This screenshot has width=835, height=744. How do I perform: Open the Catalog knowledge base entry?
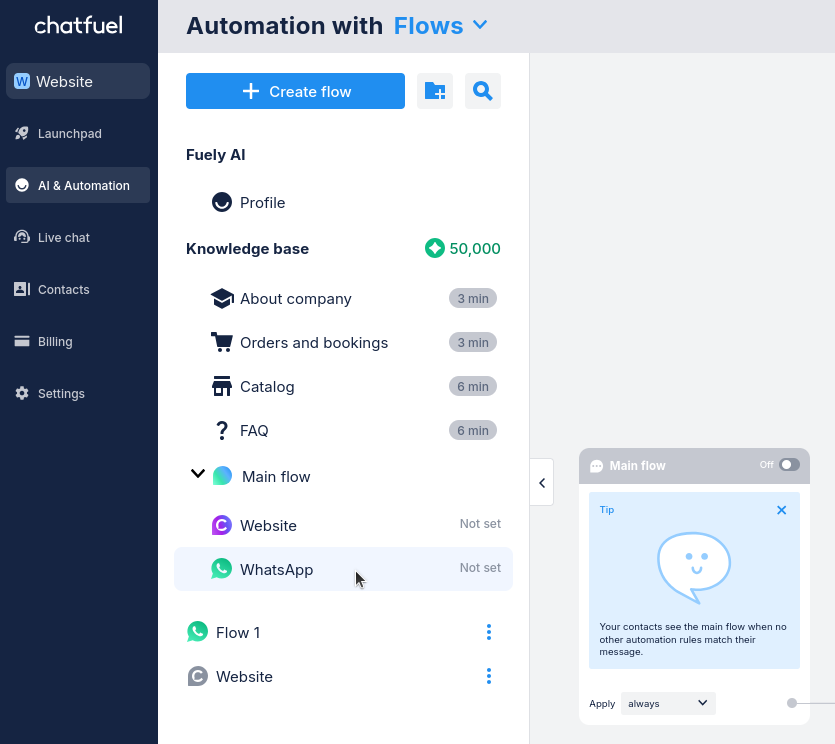point(267,387)
